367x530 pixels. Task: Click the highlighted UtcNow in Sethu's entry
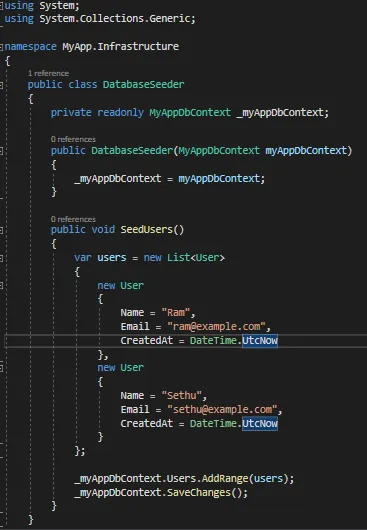[x=260, y=424]
